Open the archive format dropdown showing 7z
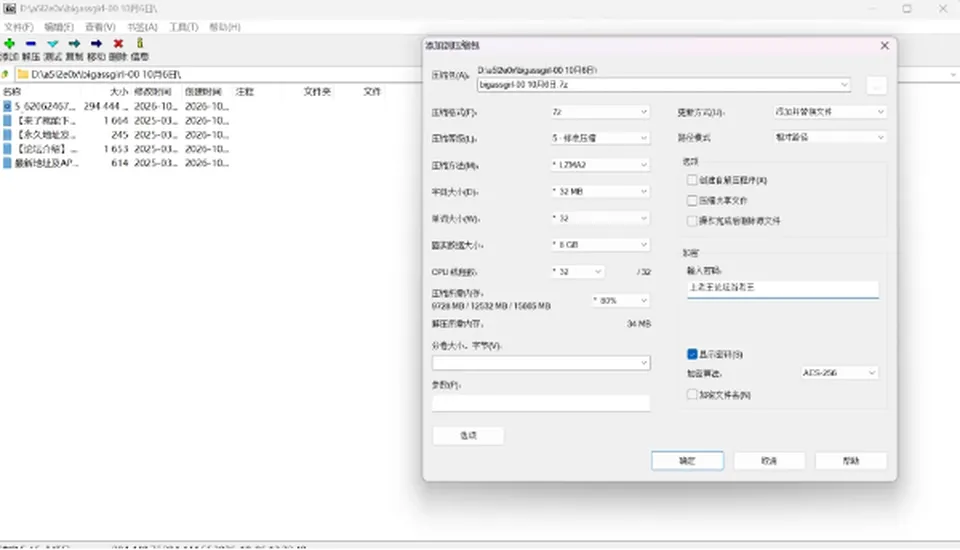Viewport: 960px width, 550px height. tap(600, 112)
